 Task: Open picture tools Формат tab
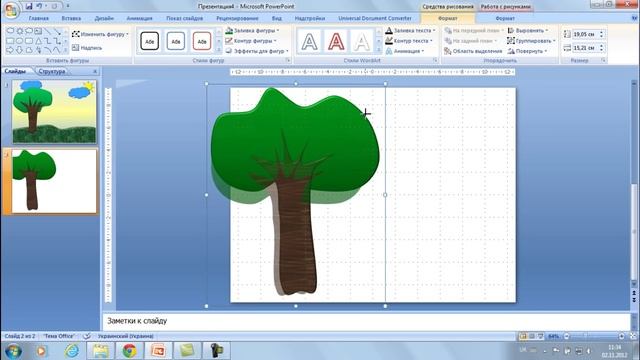click(x=505, y=18)
